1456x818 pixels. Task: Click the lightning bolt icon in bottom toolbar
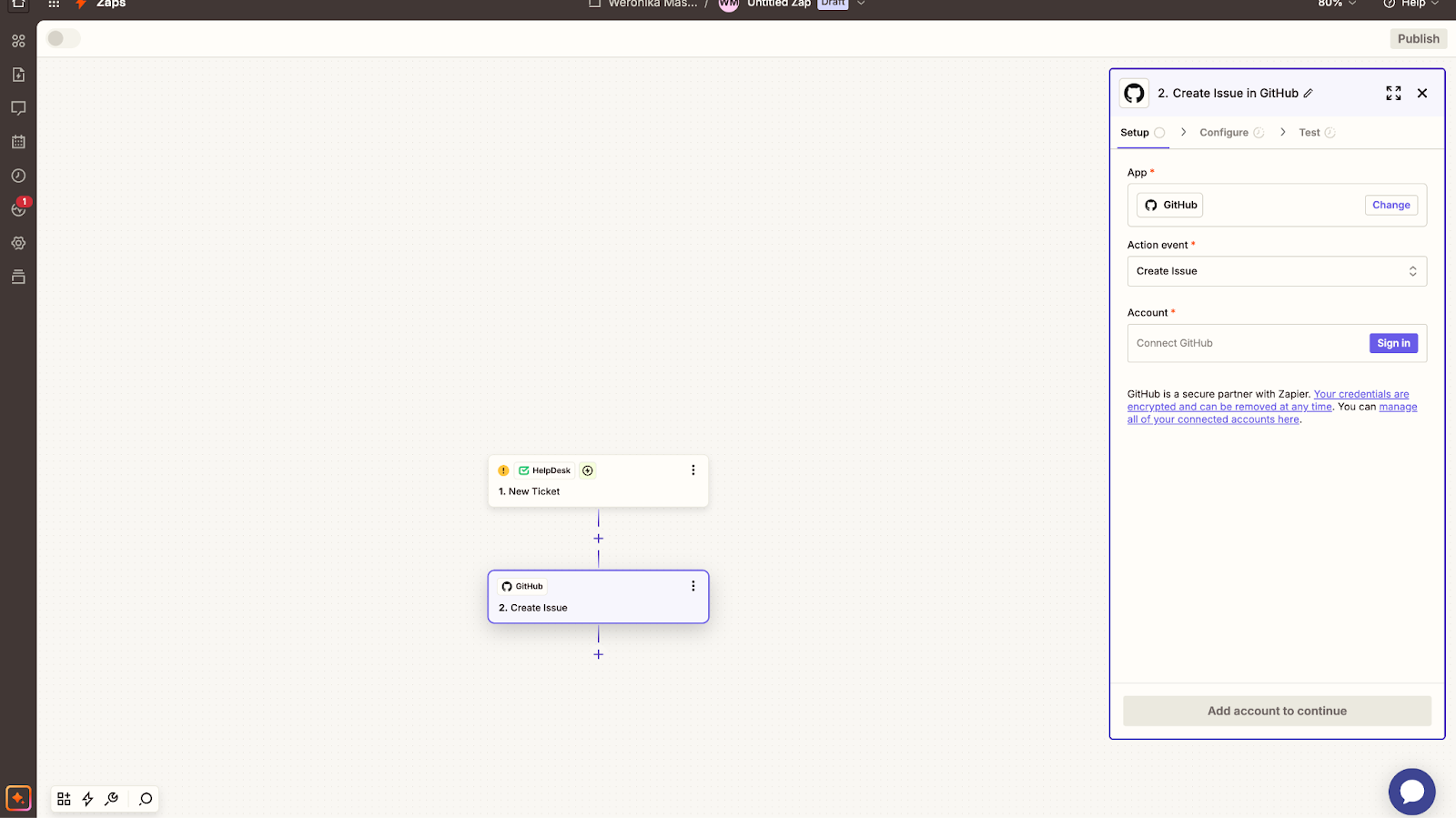pyautogui.click(x=87, y=799)
